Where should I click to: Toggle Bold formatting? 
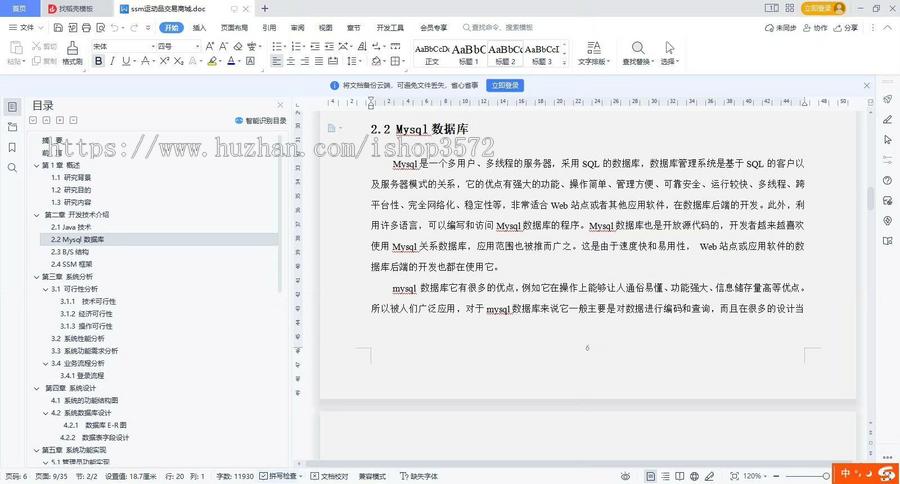click(x=99, y=61)
